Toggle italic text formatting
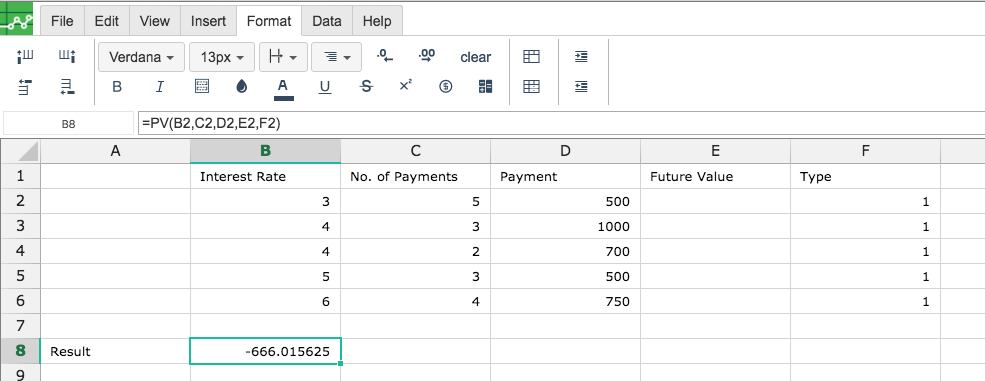 pos(160,87)
